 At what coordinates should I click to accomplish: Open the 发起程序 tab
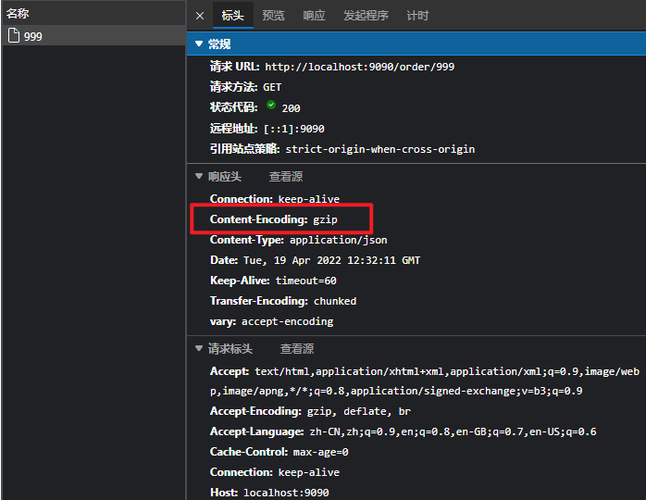(x=366, y=16)
